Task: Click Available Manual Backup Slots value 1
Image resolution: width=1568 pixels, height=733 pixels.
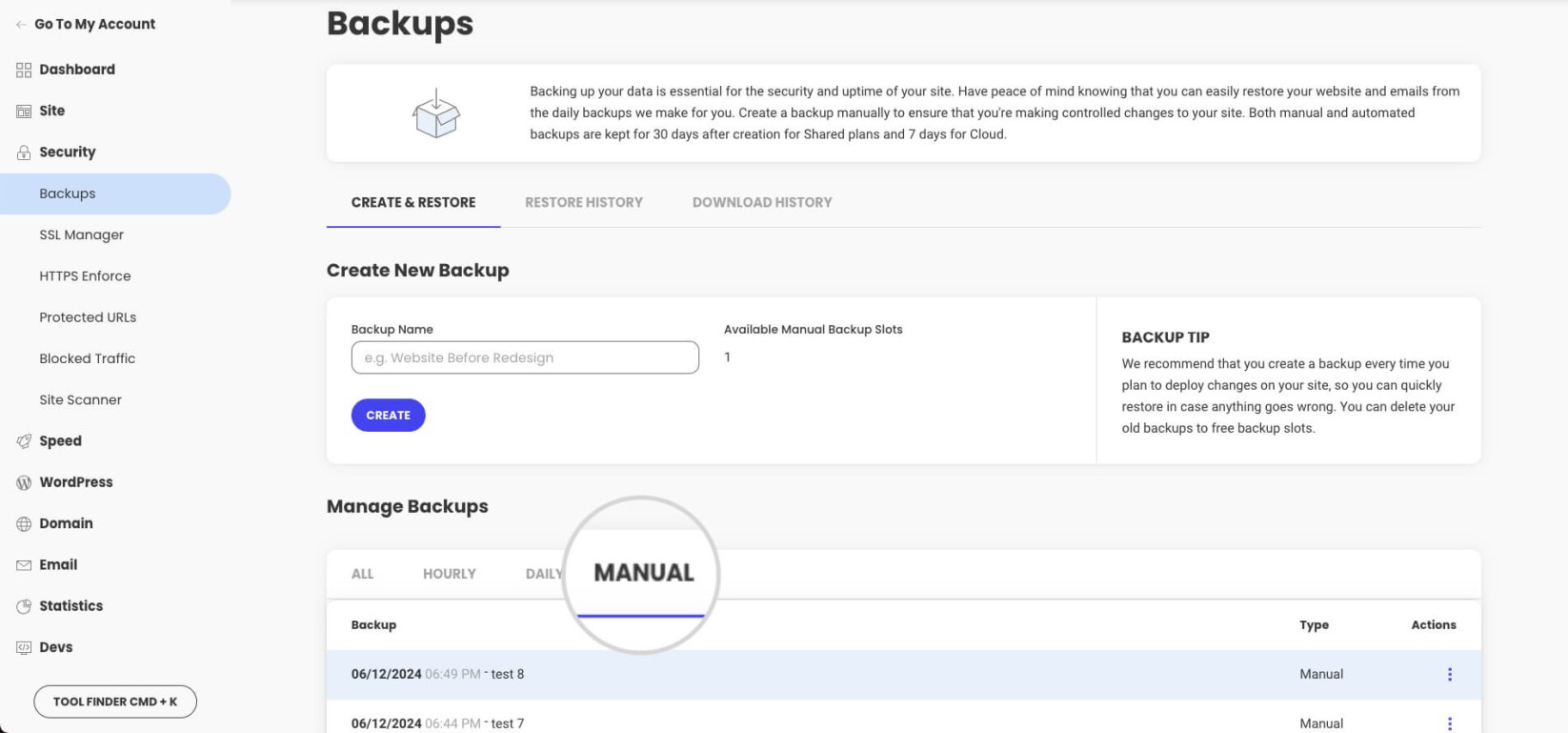Action: point(728,357)
